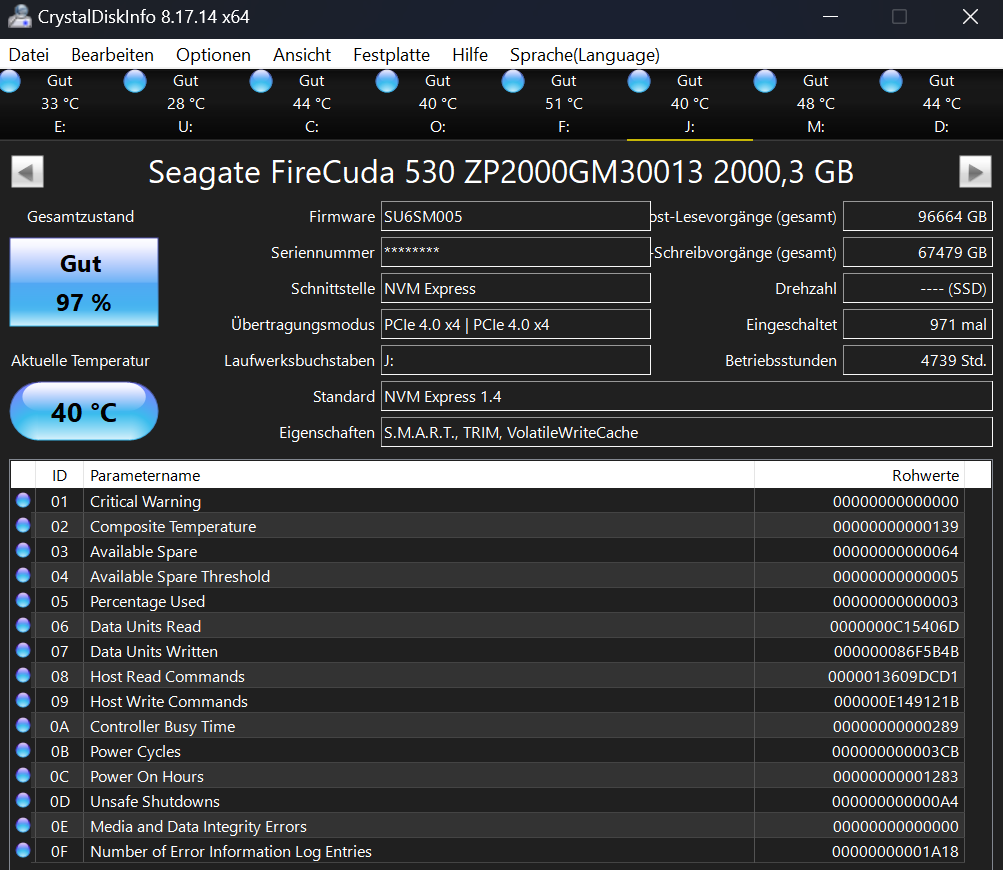Click the Firmware field SU6SM005
The height and width of the screenshot is (870, 1003).
click(516, 216)
